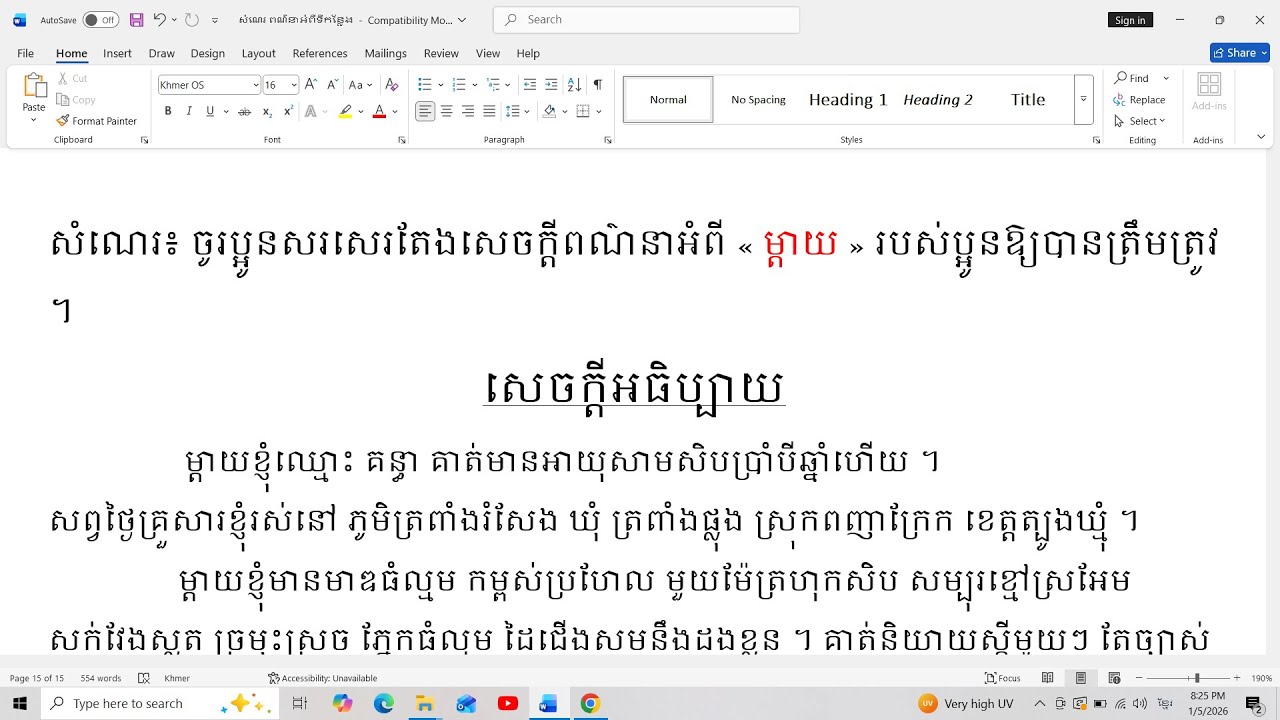Open YouTube icon on taskbar
Screen dimensions: 1280x720
(508, 704)
